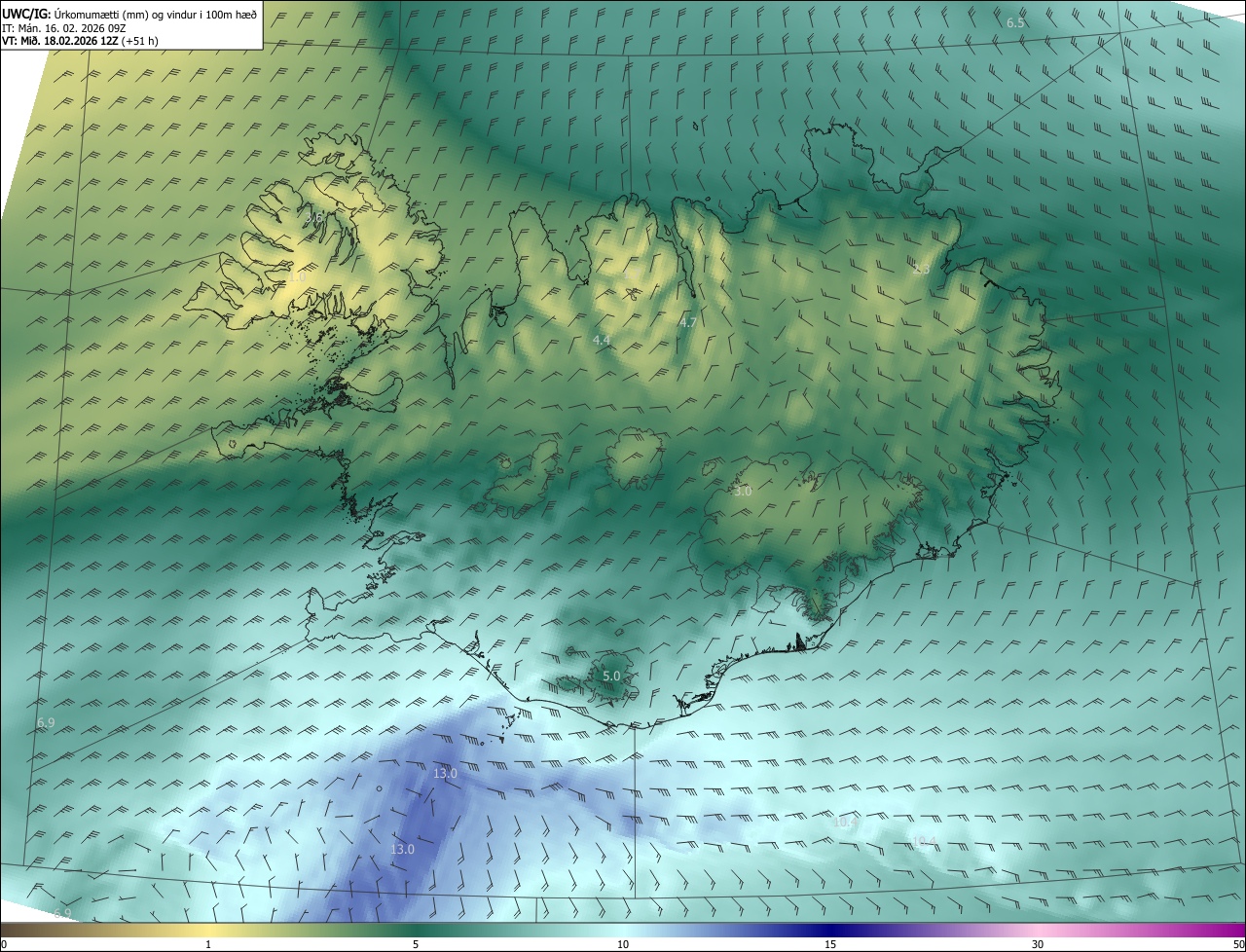Click the '30' tick on the color scale
Screen dimensions: 1246x952
click(1038, 944)
